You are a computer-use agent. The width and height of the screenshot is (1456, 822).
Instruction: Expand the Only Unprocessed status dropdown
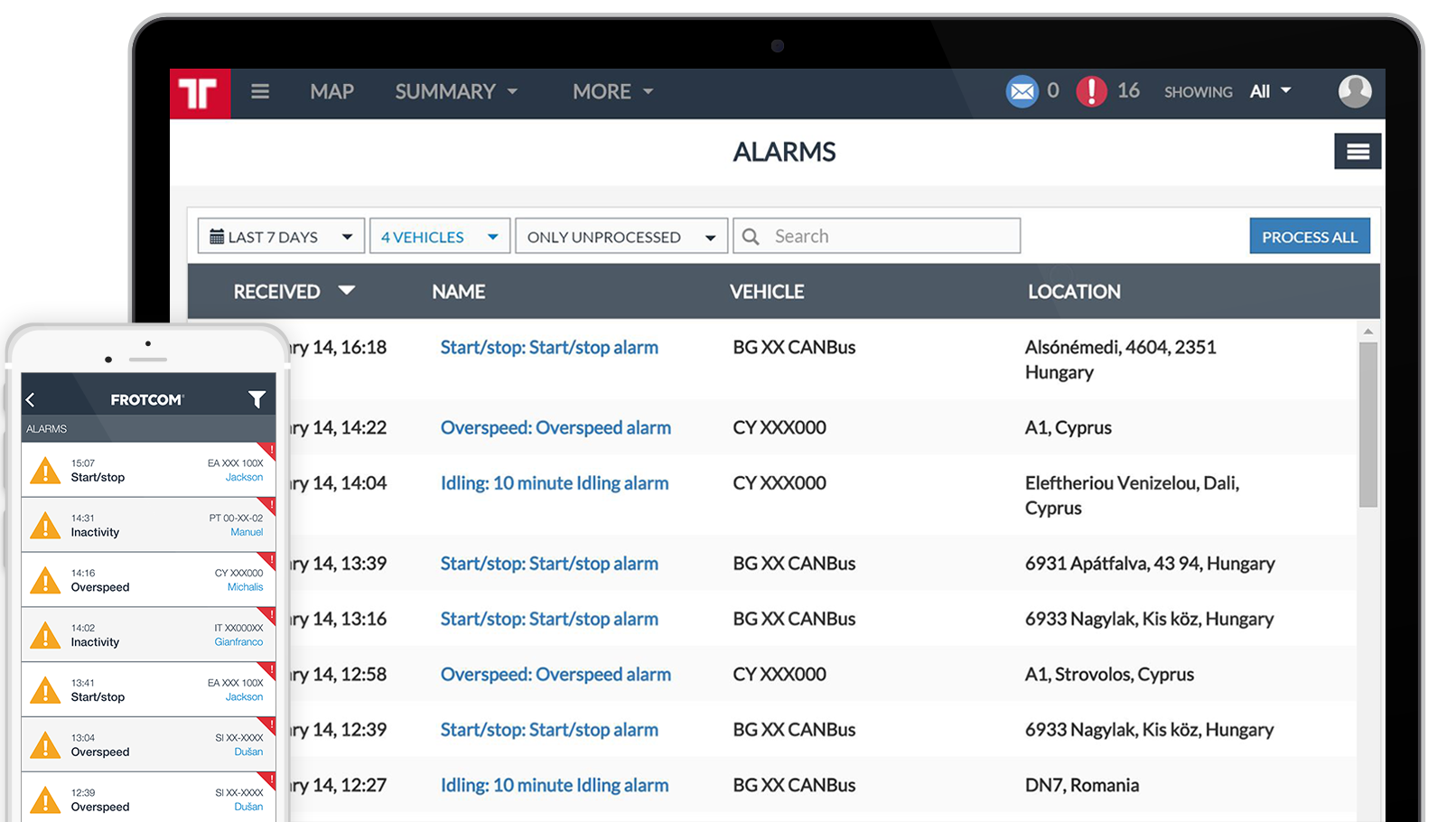click(x=621, y=237)
